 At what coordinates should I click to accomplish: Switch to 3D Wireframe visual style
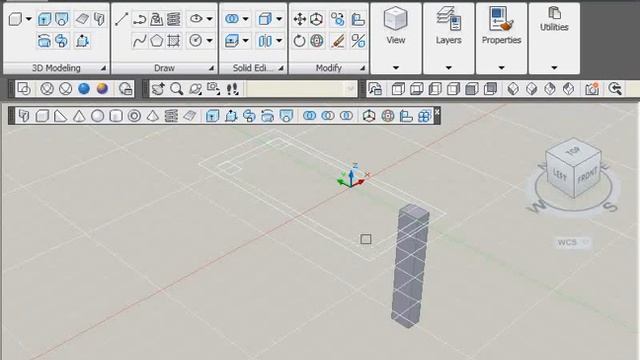[x=47, y=89]
